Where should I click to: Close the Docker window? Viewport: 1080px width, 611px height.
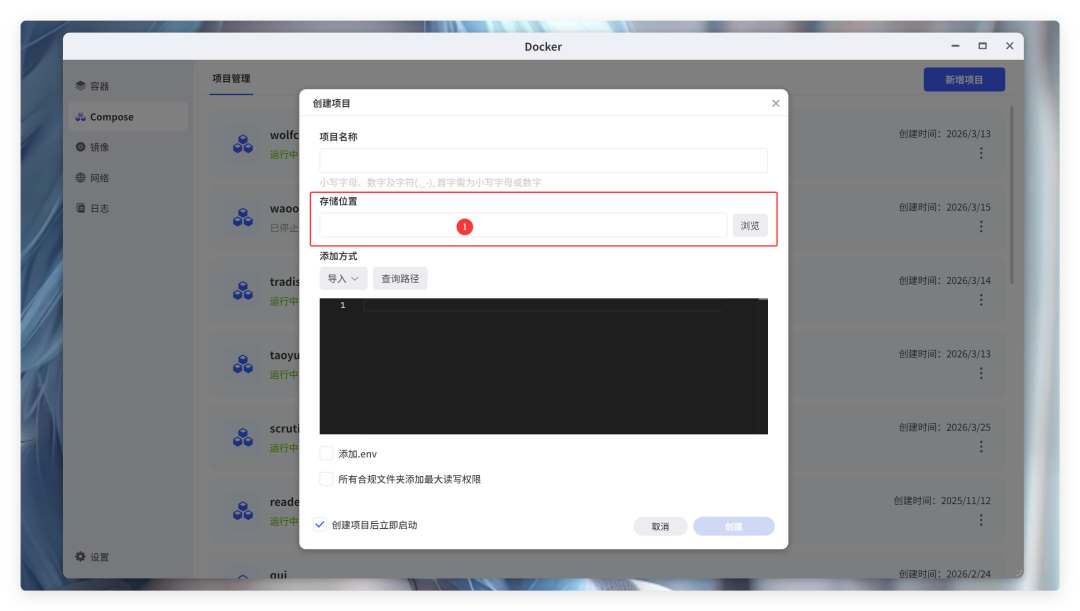tap(1010, 46)
